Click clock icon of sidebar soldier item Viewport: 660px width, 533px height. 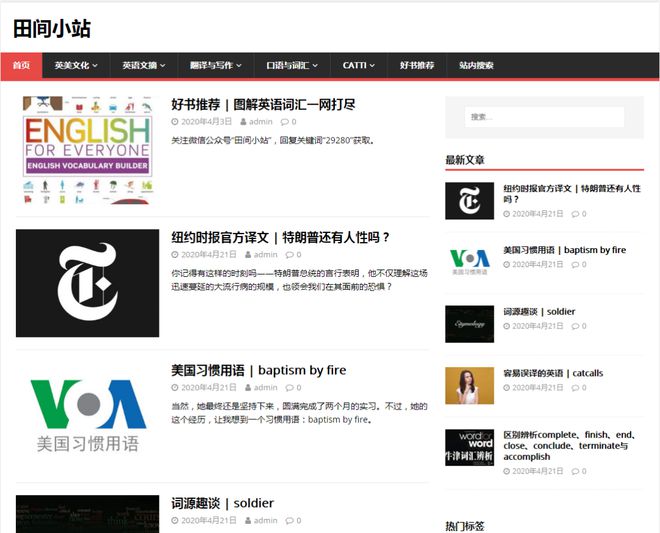click(x=507, y=326)
